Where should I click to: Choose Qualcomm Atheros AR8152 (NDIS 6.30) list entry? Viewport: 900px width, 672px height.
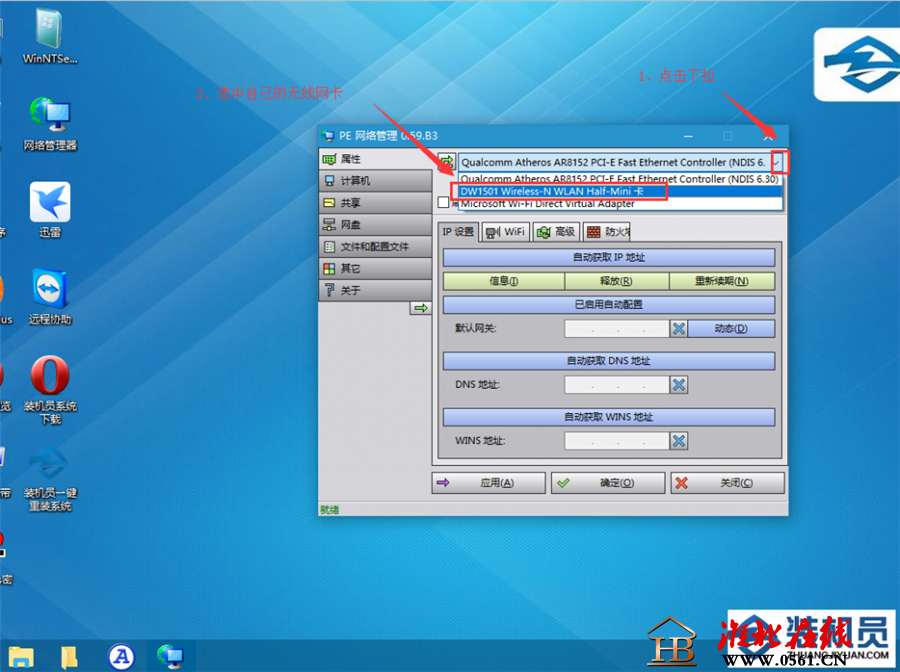pos(619,179)
